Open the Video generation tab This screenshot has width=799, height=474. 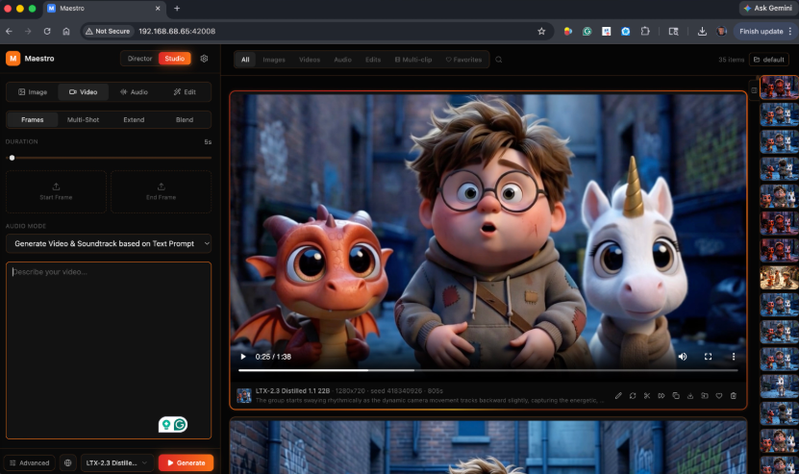point(83,92)
